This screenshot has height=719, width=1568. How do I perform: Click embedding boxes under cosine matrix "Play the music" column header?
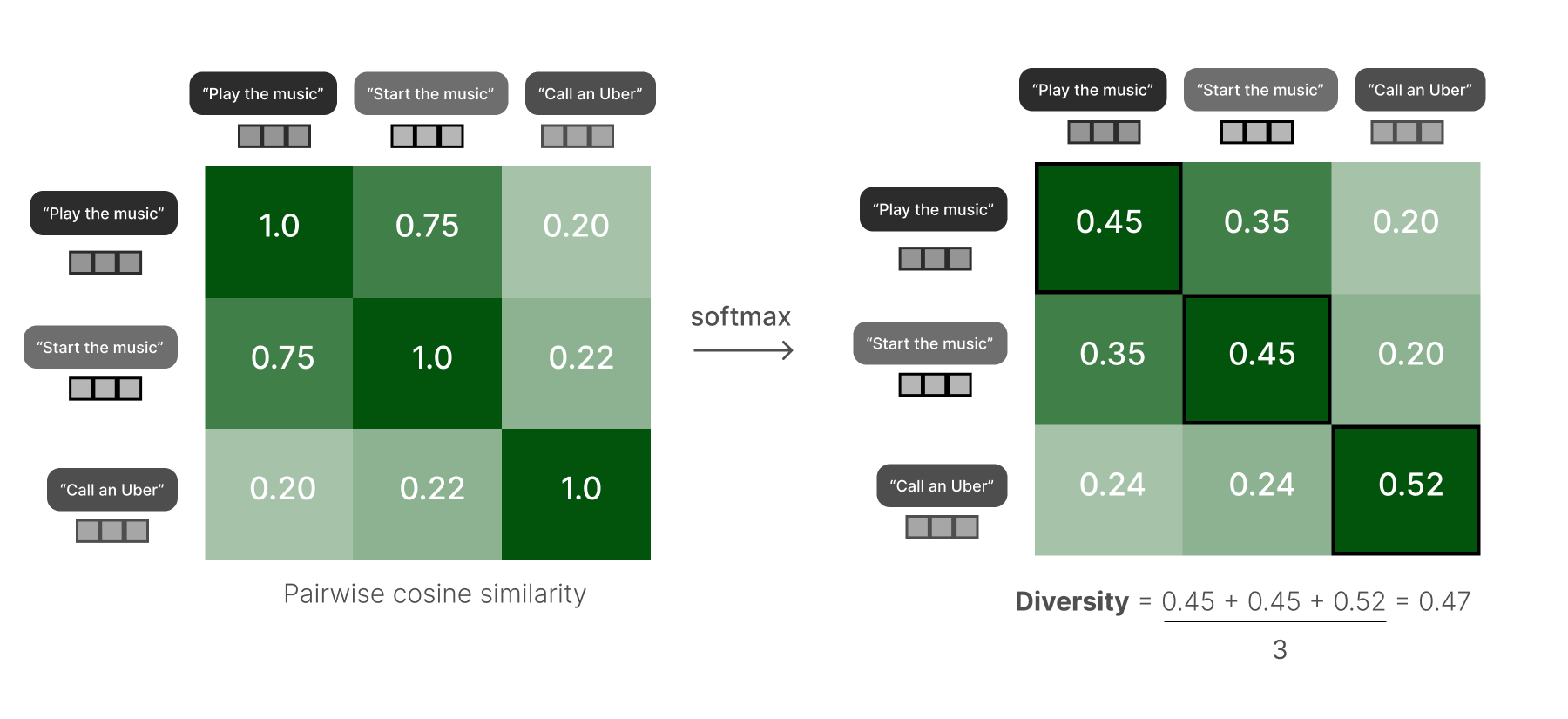pos(274,136)
